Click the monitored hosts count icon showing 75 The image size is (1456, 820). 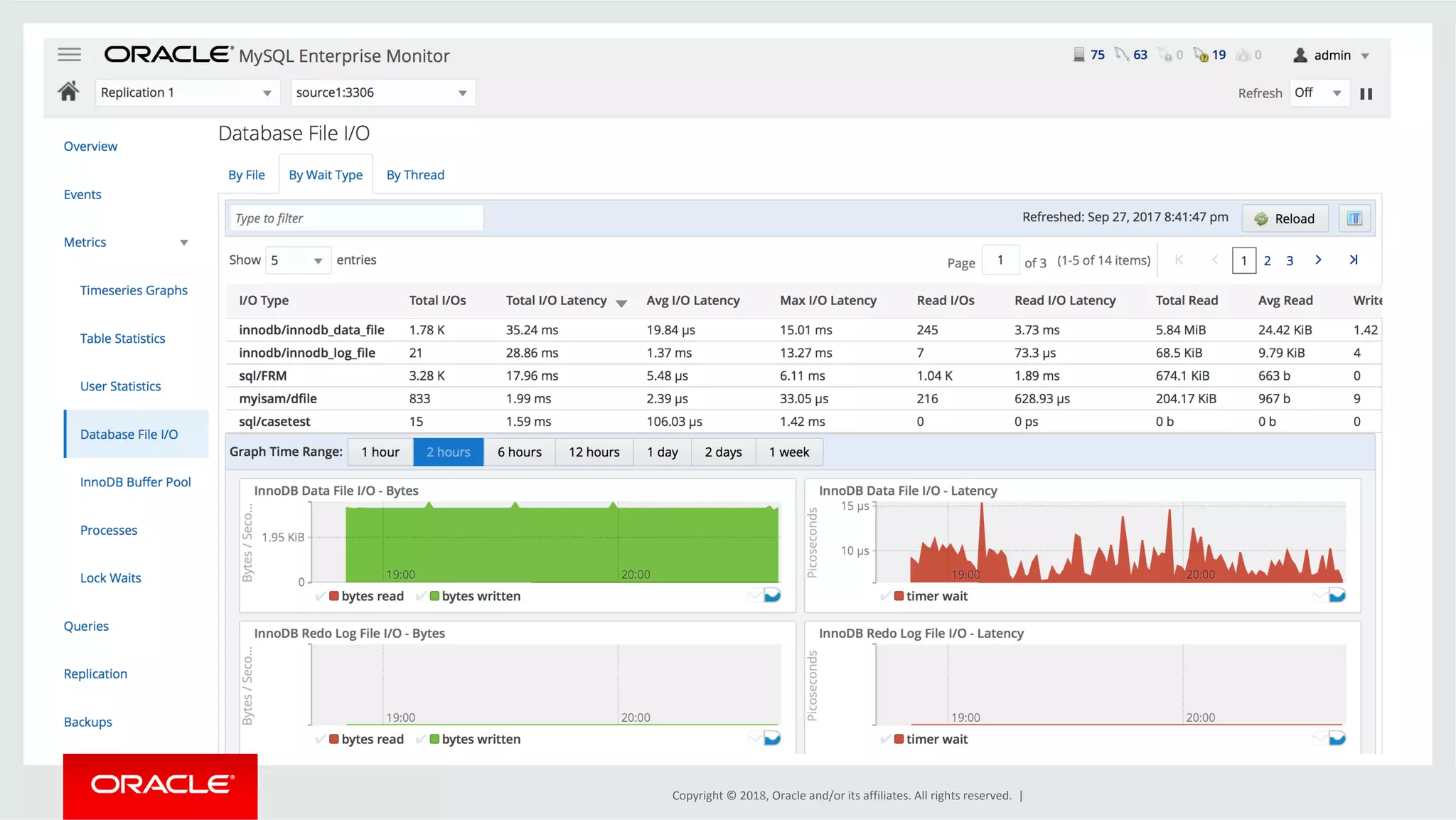pyautogui.click(x=1079, y=55)
